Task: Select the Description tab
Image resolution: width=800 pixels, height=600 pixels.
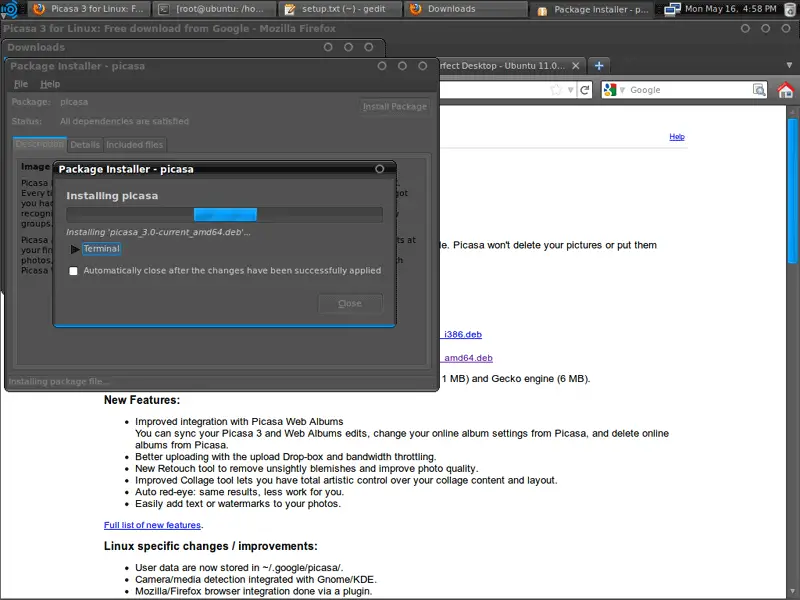Action: tap(39, 144)
